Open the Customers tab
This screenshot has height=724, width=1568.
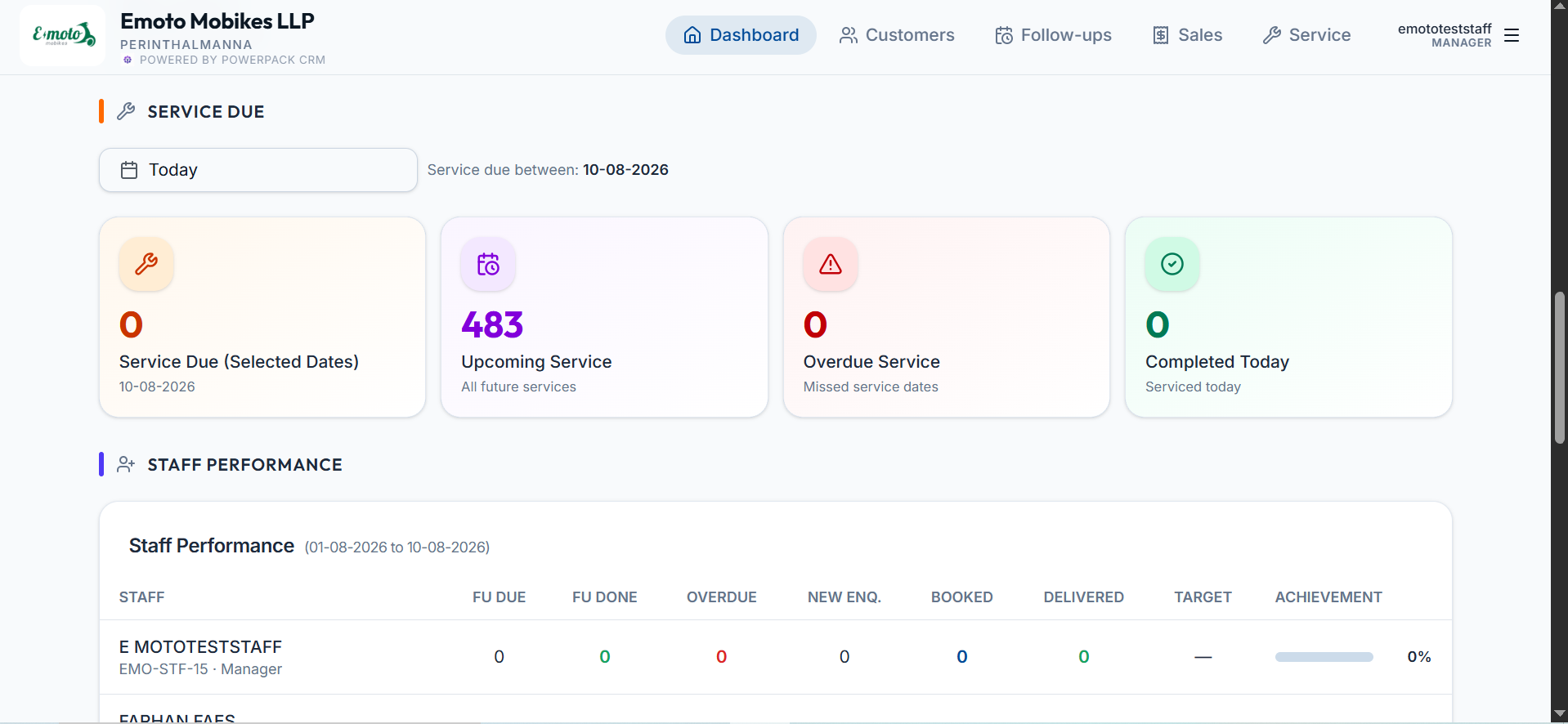pos(897,35)
